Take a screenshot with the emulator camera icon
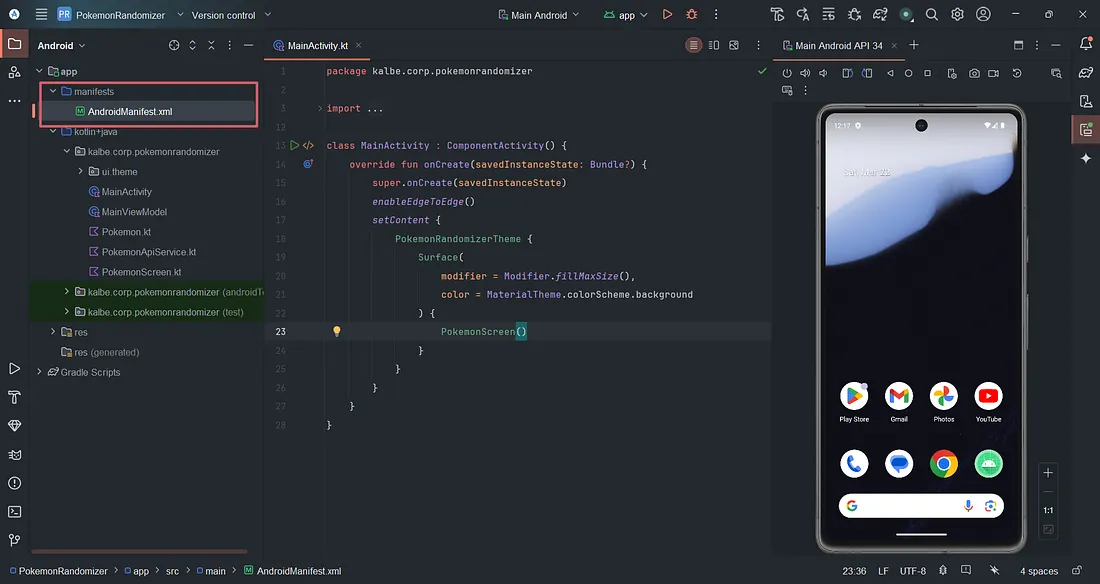1100x584 pixels. [x=976, y=74]
